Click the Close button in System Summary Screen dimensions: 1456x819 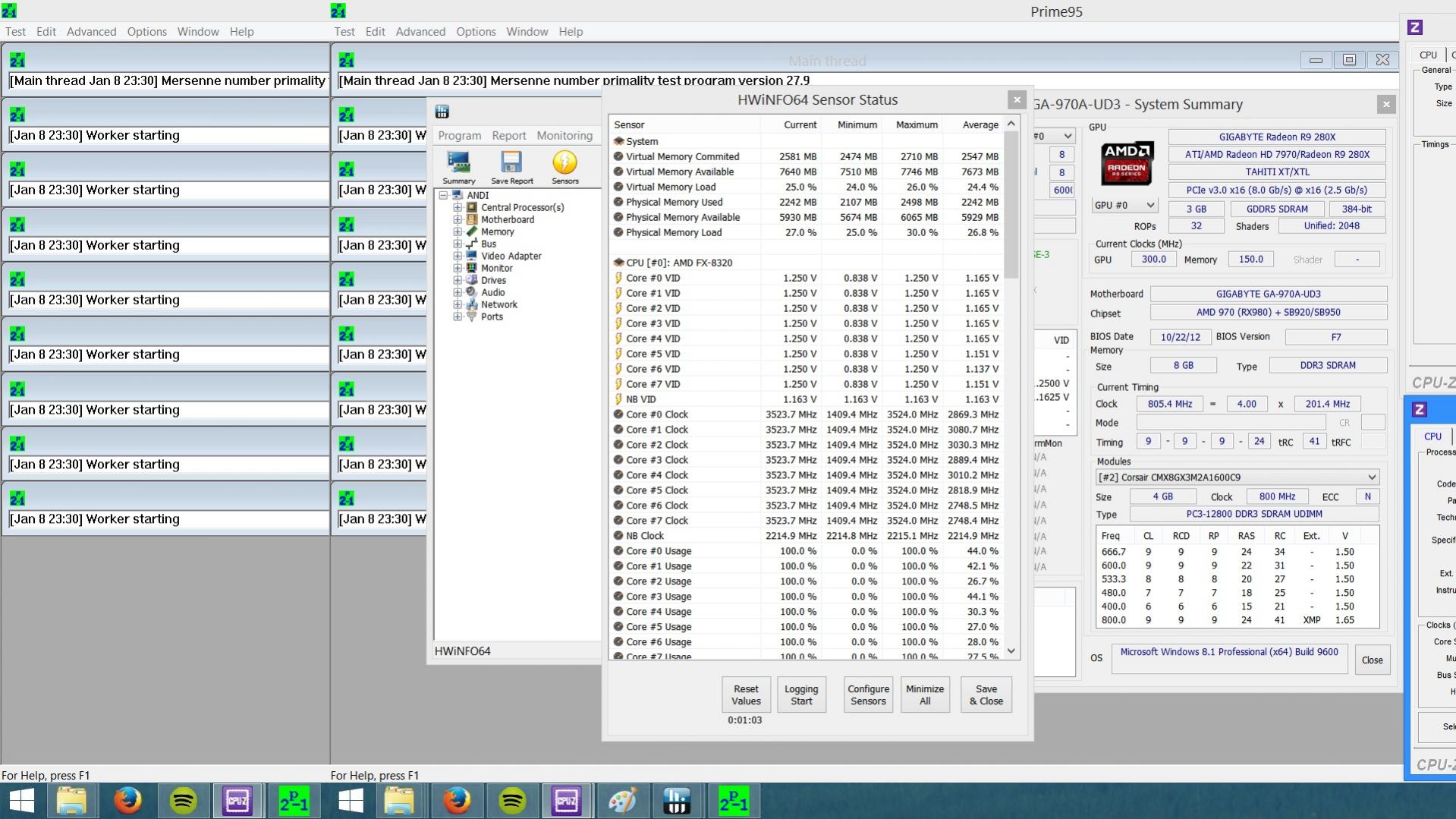click(1372, 660)
